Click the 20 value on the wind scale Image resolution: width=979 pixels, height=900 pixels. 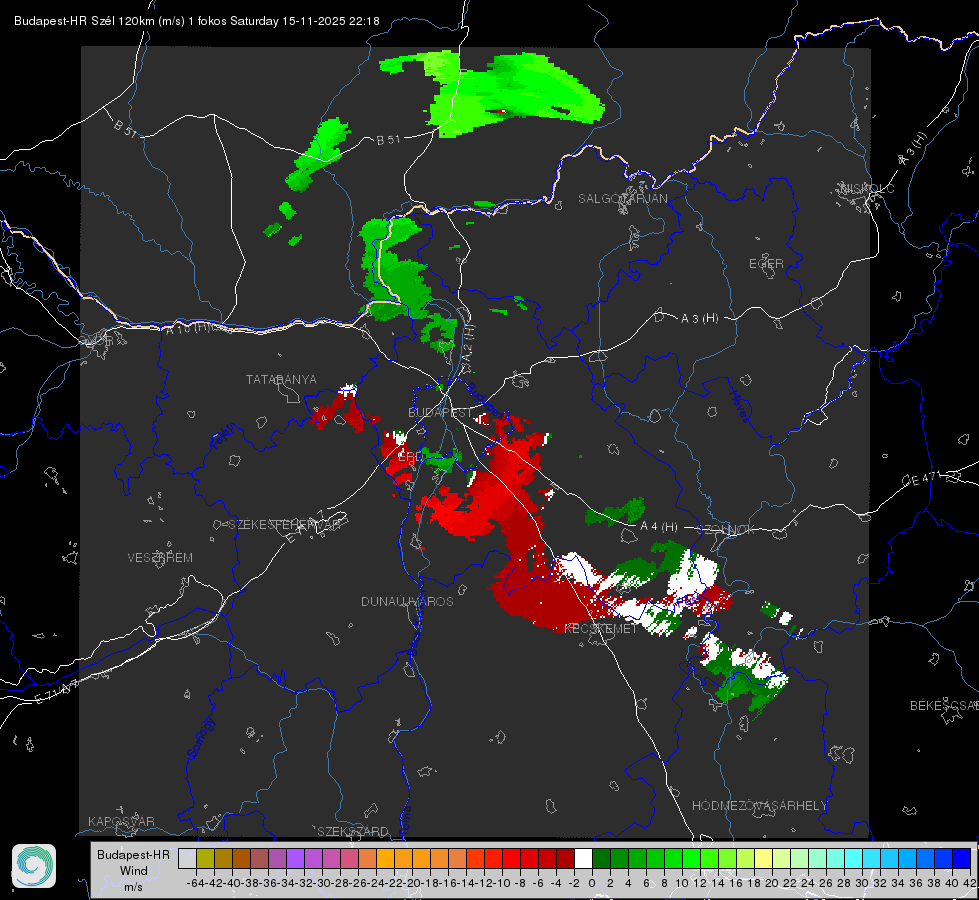tap(771, 883)
